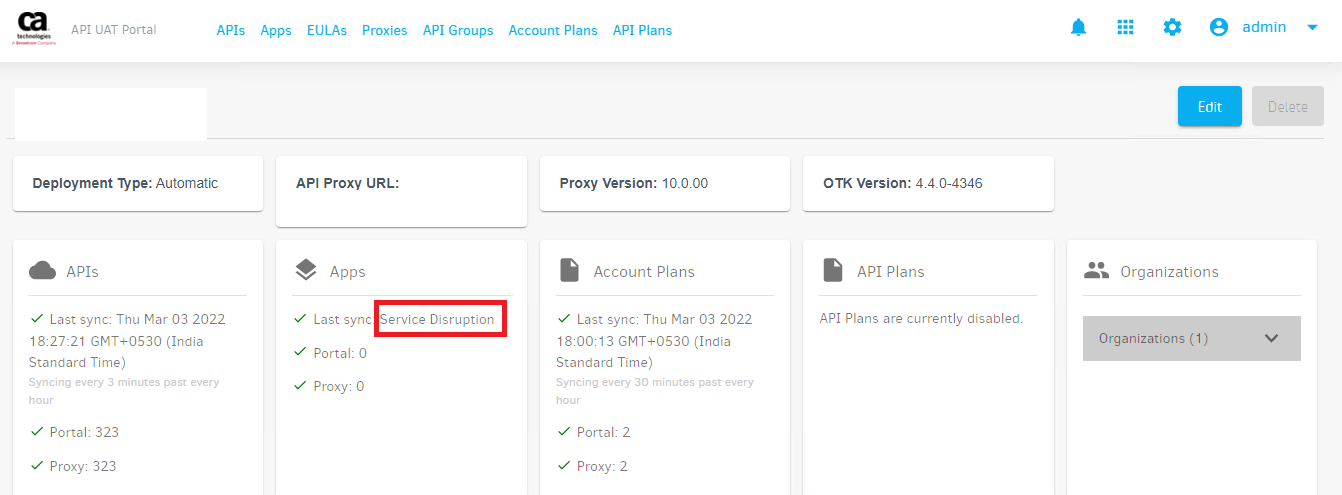1342x495 pixels.
Task: Click Apps Proxy: 0 checkmark
Action: pyautogui.click(x=301, y=385)
